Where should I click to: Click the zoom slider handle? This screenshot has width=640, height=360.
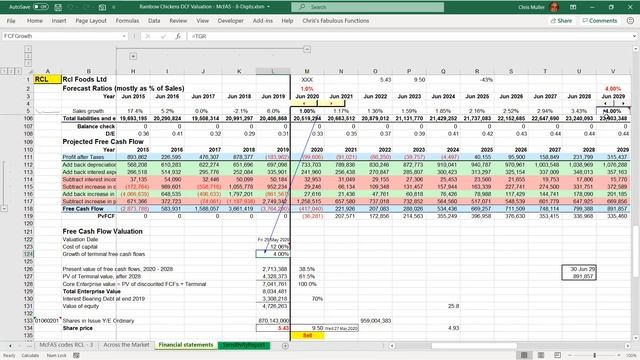pyautogui.click(x=595, y=355)
